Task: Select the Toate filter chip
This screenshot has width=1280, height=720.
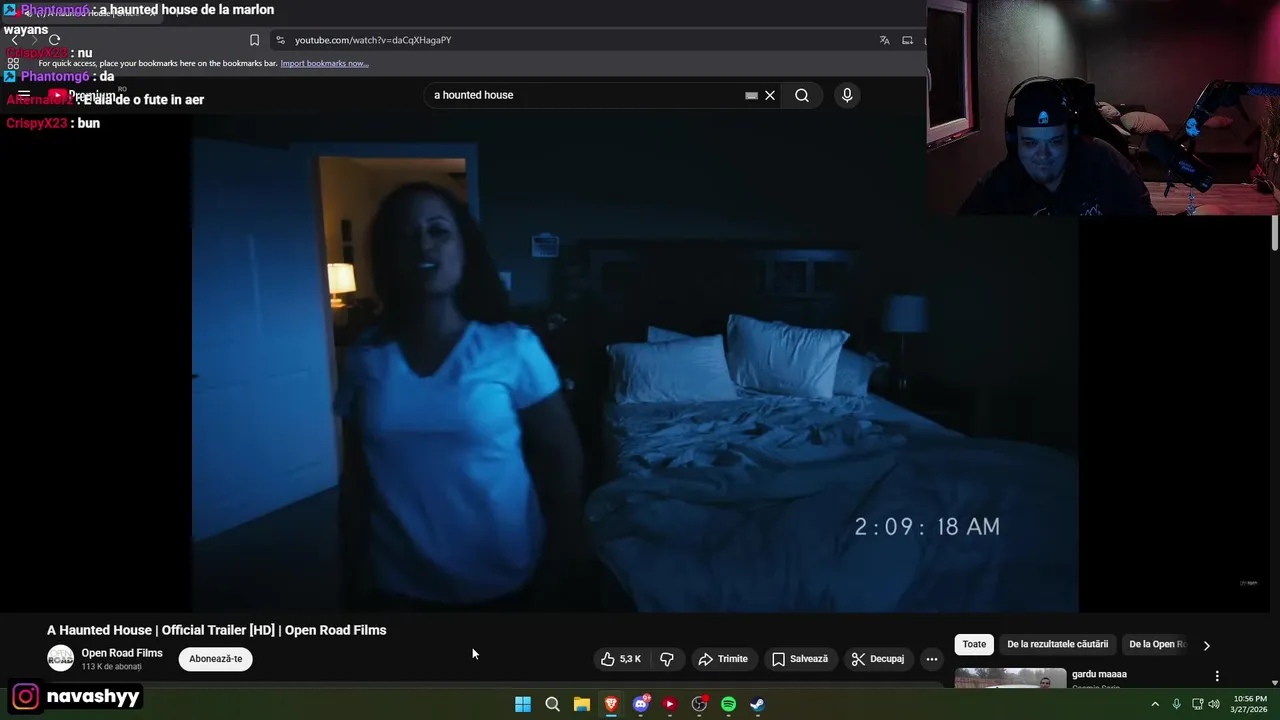Action: [x=974, y=644]
